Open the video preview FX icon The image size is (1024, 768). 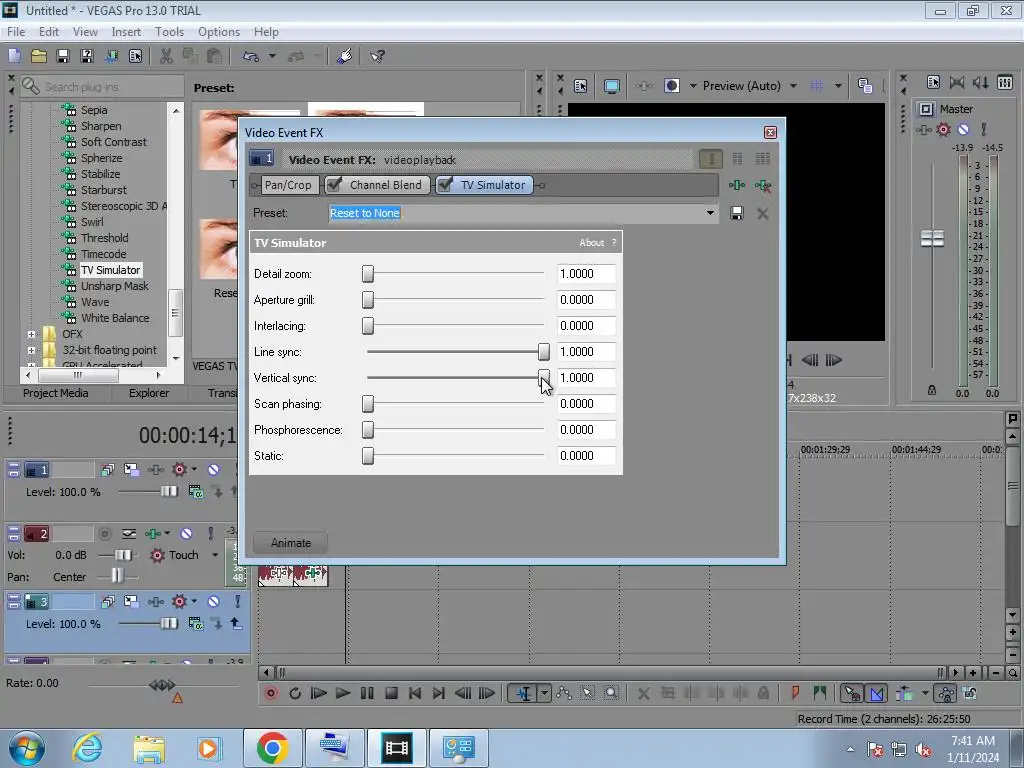pyautogui.click(x=644, y=86)
